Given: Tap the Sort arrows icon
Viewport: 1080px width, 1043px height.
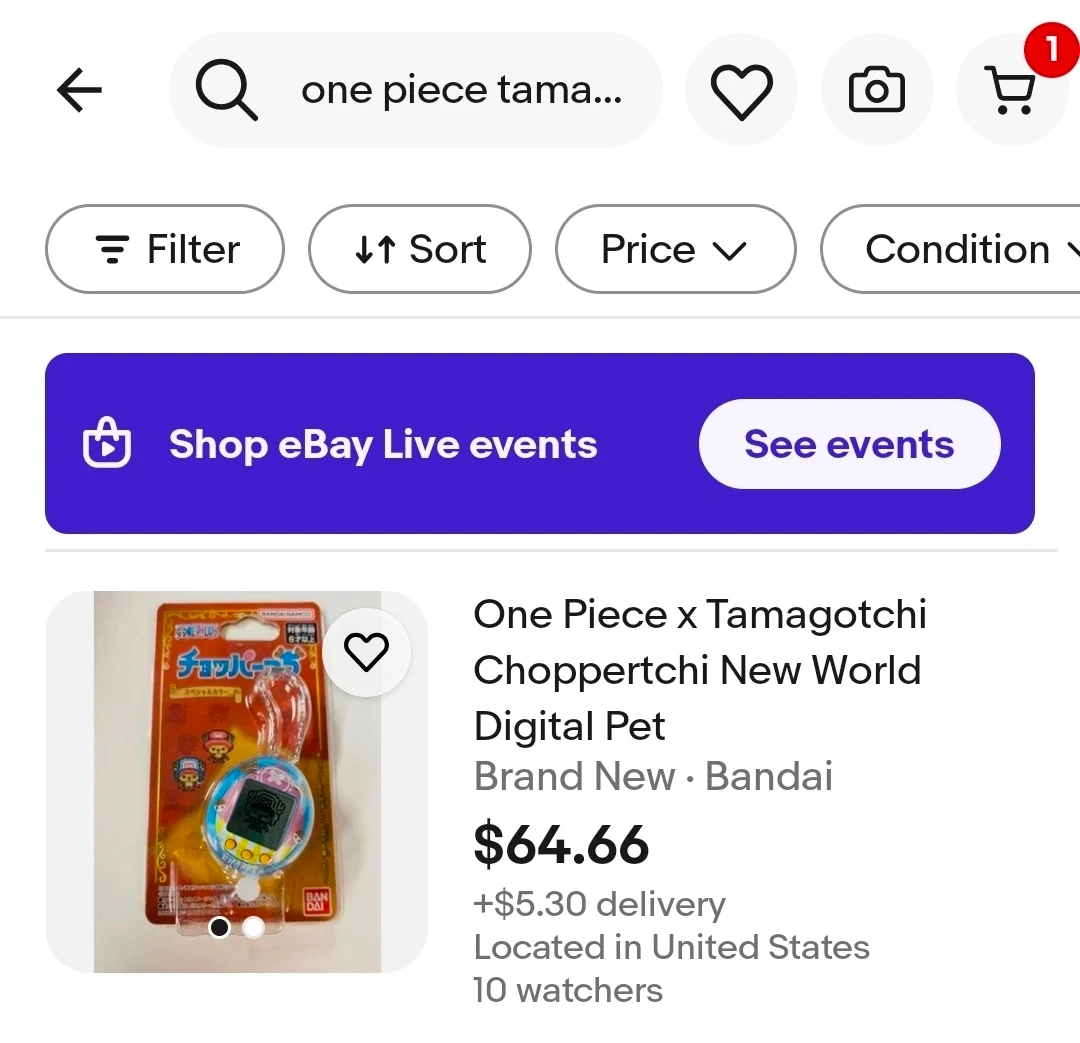Looking at the screenshot, I should click(376, 249).
